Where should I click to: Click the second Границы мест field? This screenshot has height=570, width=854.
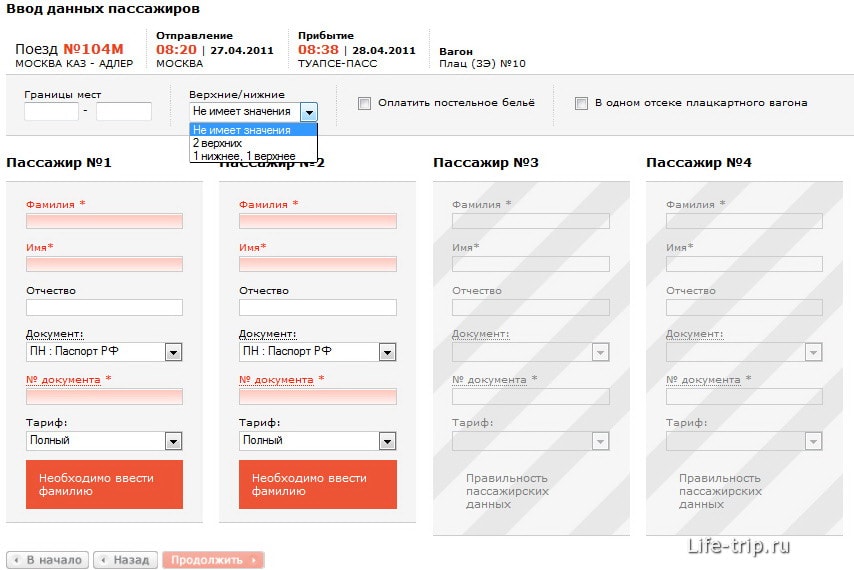[x=124, y=112]
